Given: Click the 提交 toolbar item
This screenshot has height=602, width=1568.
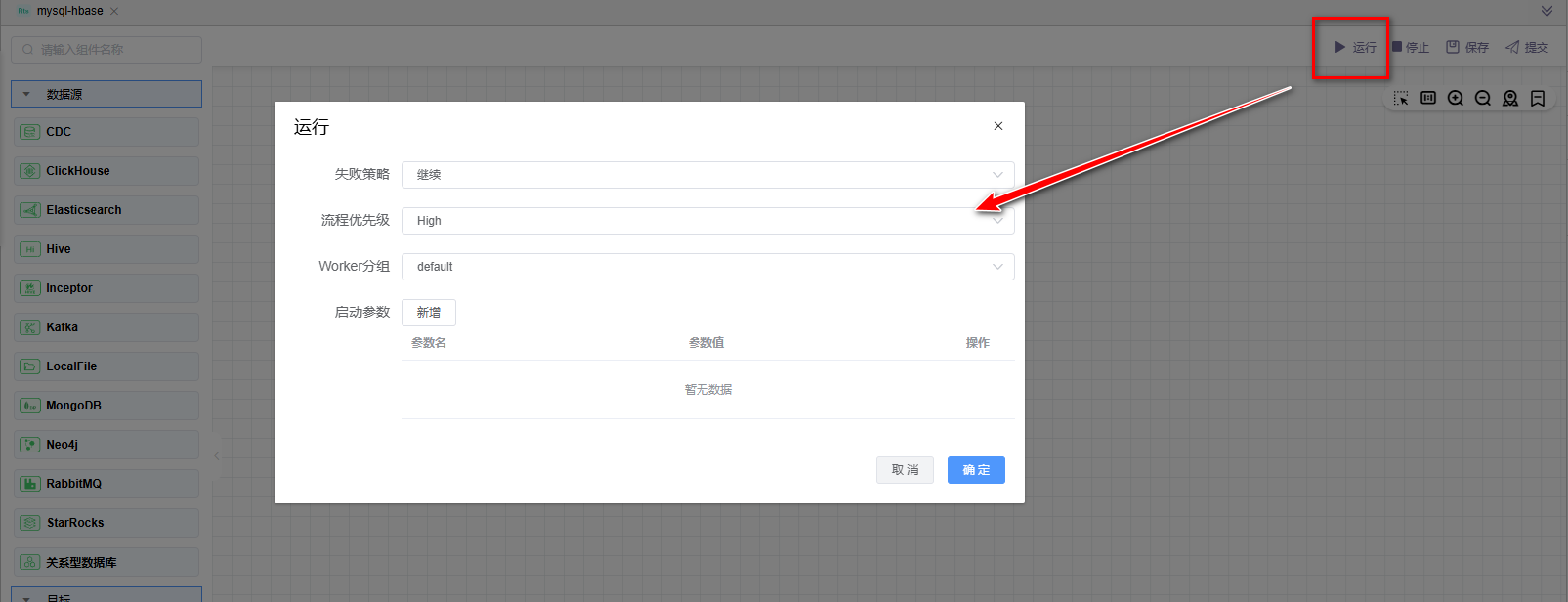Looking at the screenshot, I should point(1527,47).
